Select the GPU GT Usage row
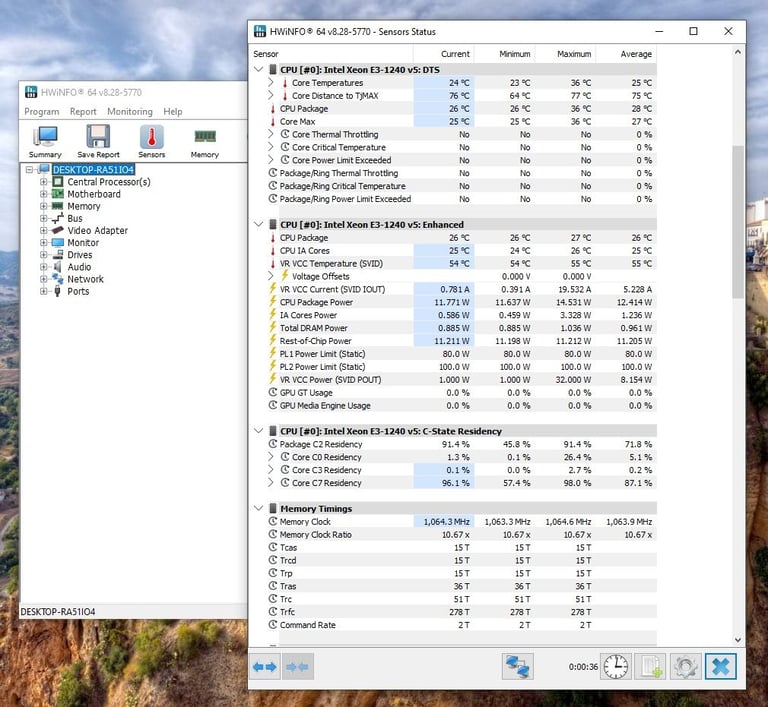Screen dimensions: 768x707 coord(460,392)
